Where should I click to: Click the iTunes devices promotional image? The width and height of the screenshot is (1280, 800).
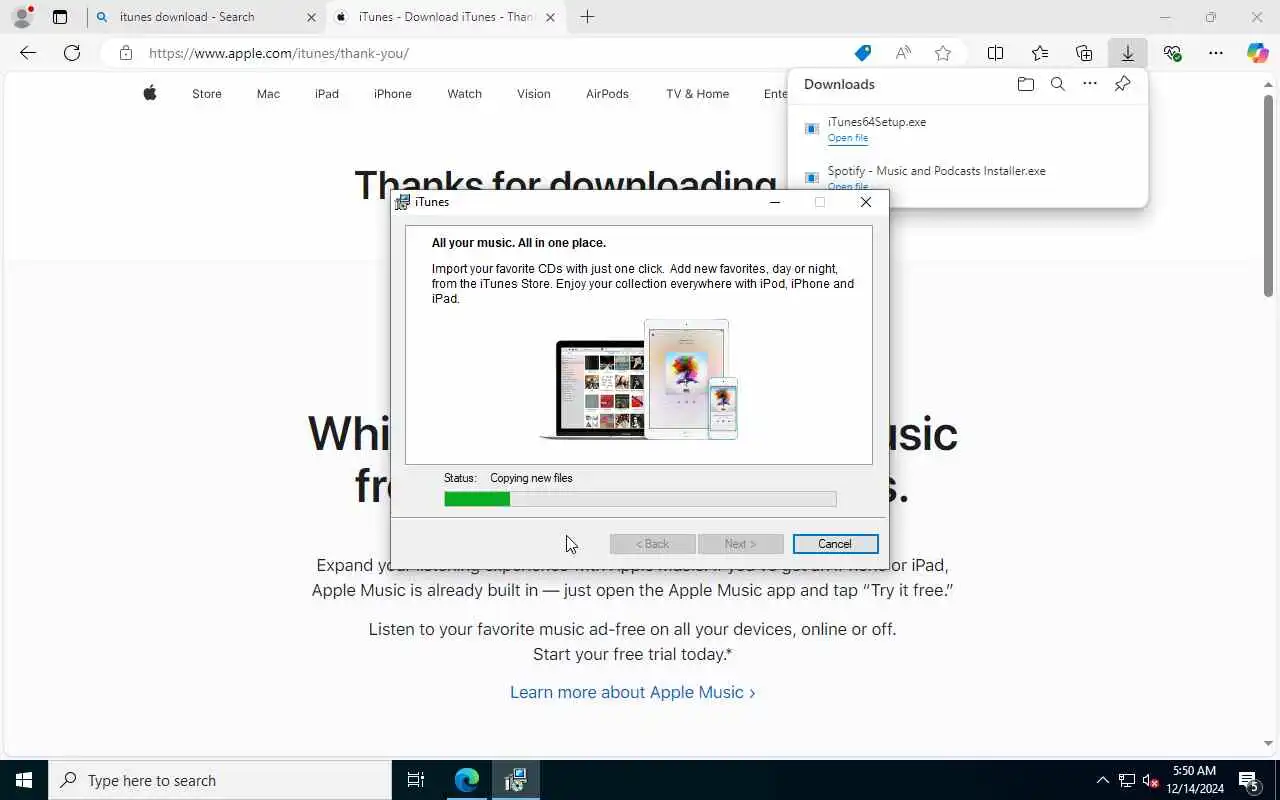click(639, 379)
